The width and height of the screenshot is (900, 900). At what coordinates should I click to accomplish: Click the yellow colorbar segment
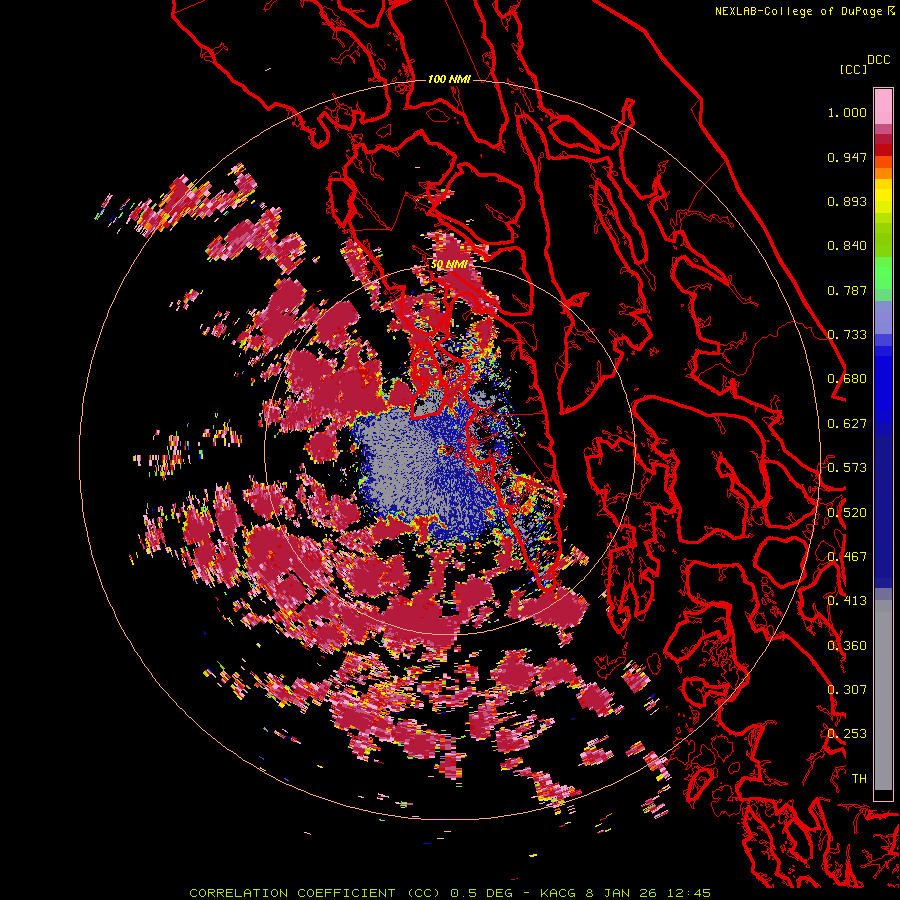883,201
